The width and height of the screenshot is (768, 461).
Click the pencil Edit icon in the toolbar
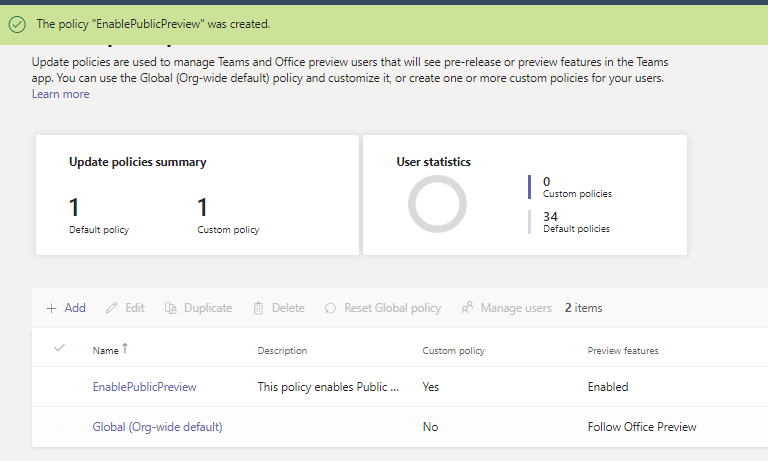[x=111, y=308]
